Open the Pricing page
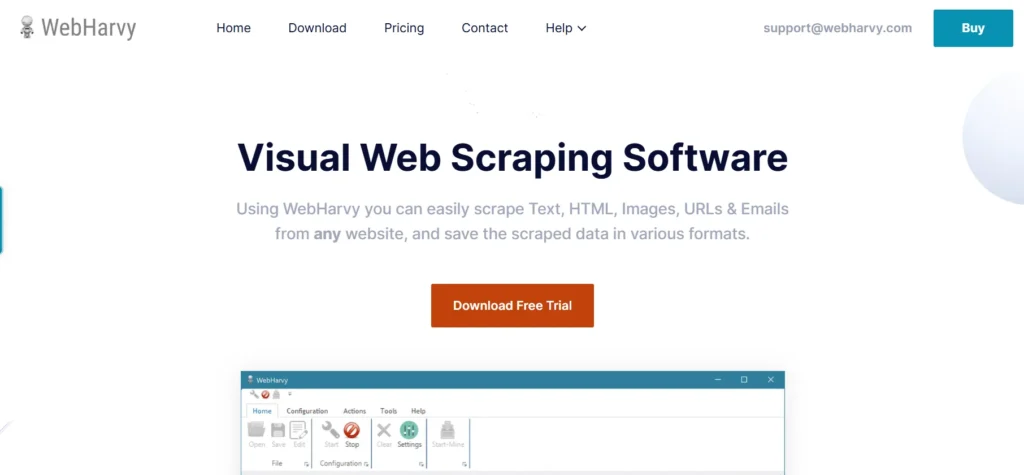This screenshot has width=1024, height=475. pyautogui.click(x=404, y=28)
